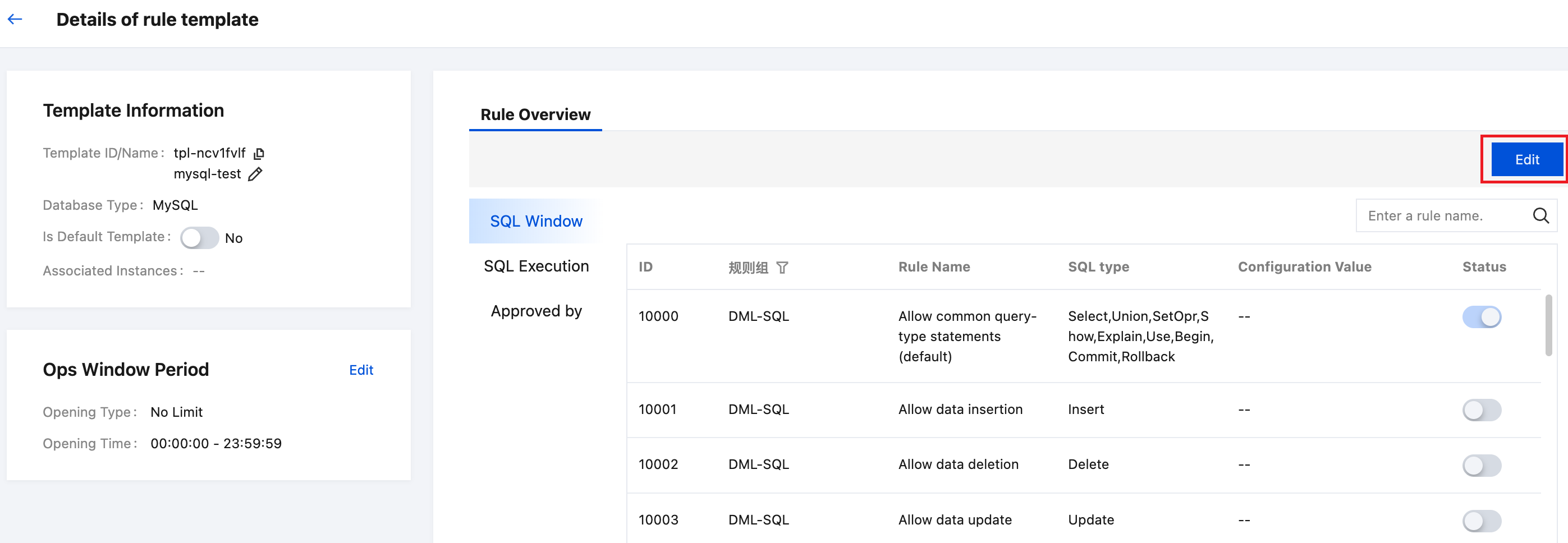
Task: Enable the Allow data insertion rule
Action: [x=1481, y=409]
